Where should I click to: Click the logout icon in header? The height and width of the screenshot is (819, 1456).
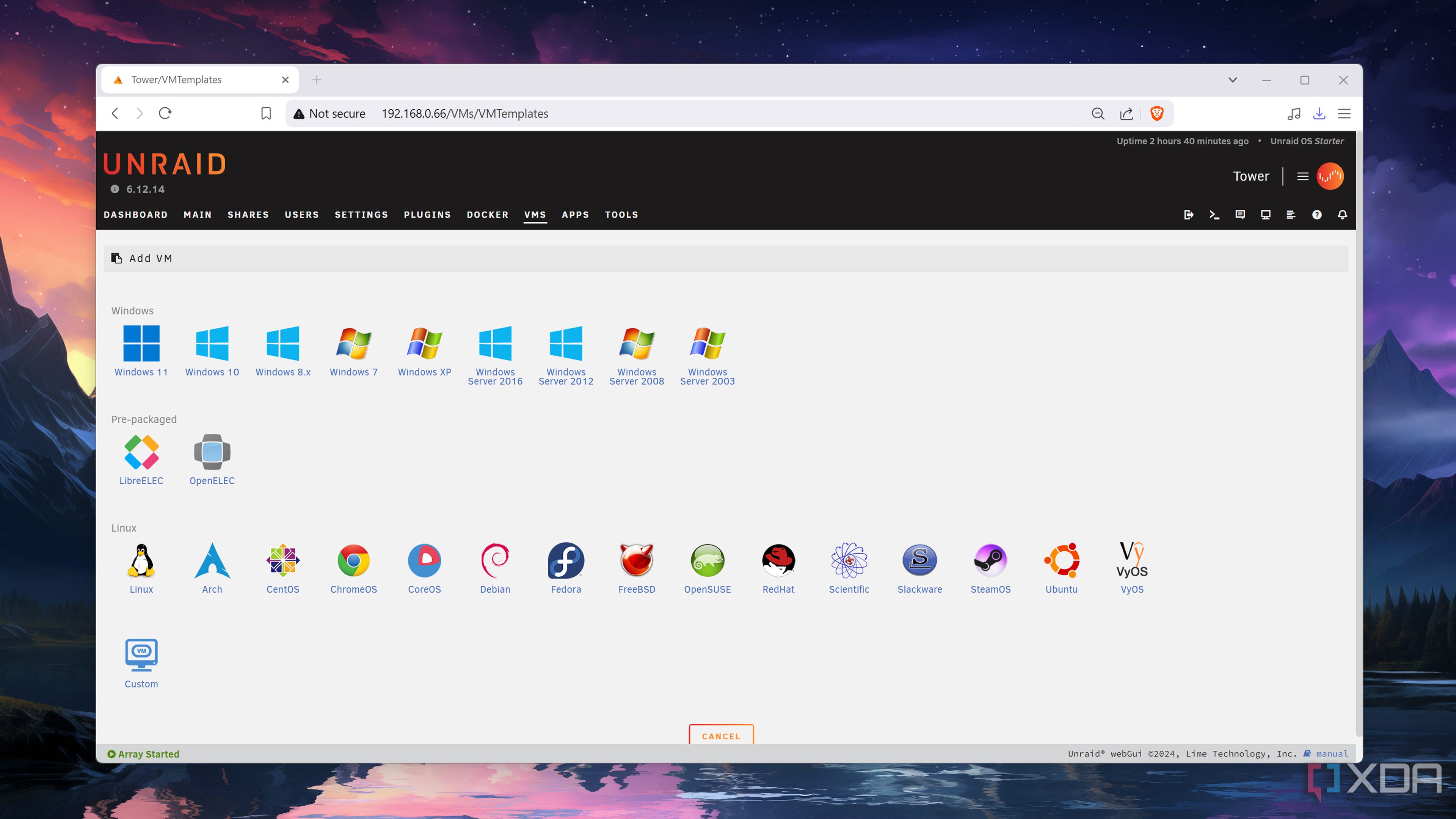coord(1189,215)
